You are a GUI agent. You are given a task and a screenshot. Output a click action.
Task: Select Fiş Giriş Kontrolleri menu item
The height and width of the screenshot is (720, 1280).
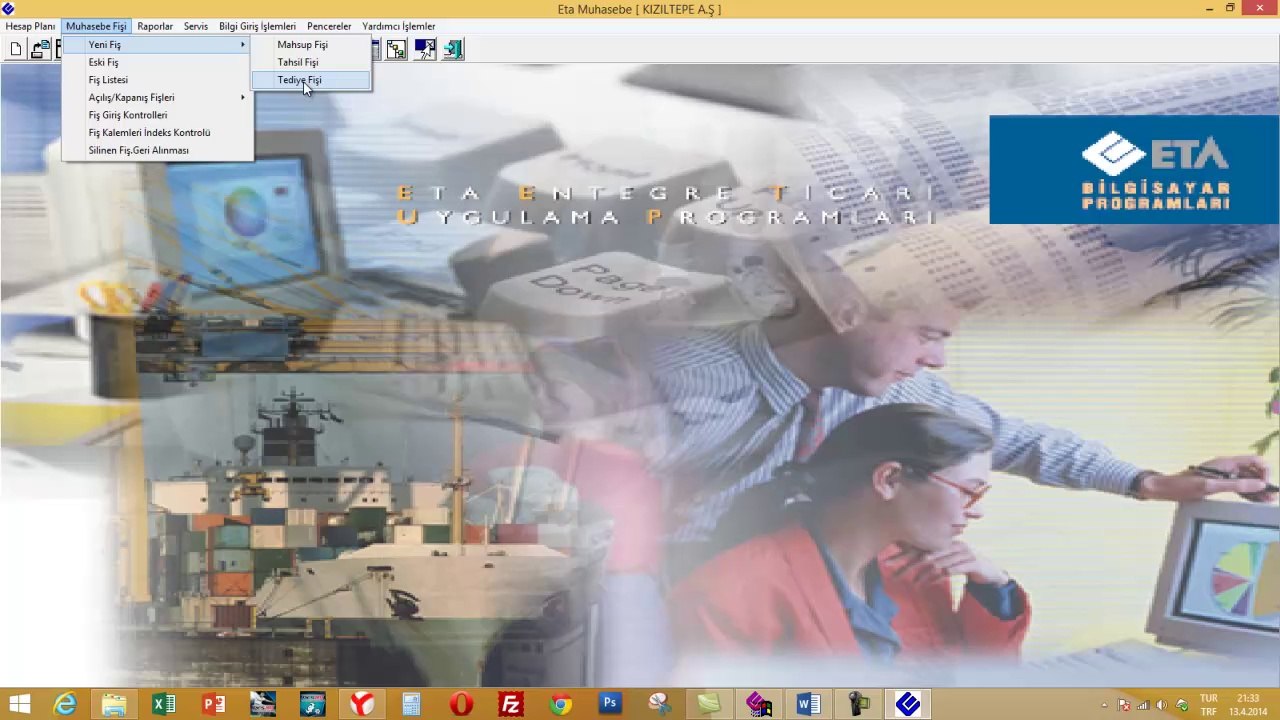coord(157,115)
